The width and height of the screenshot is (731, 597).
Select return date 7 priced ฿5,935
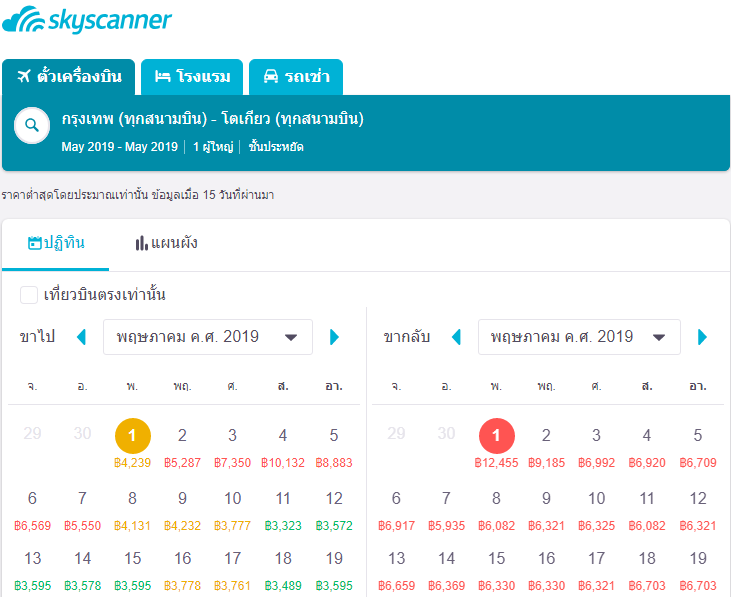[446, 505]
